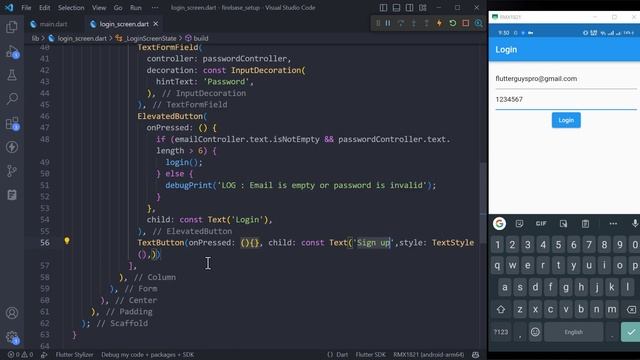This screenshot has width=640, height=360.
Task: Click the lightbulb code action on line 56
Action: click(67, 241)
